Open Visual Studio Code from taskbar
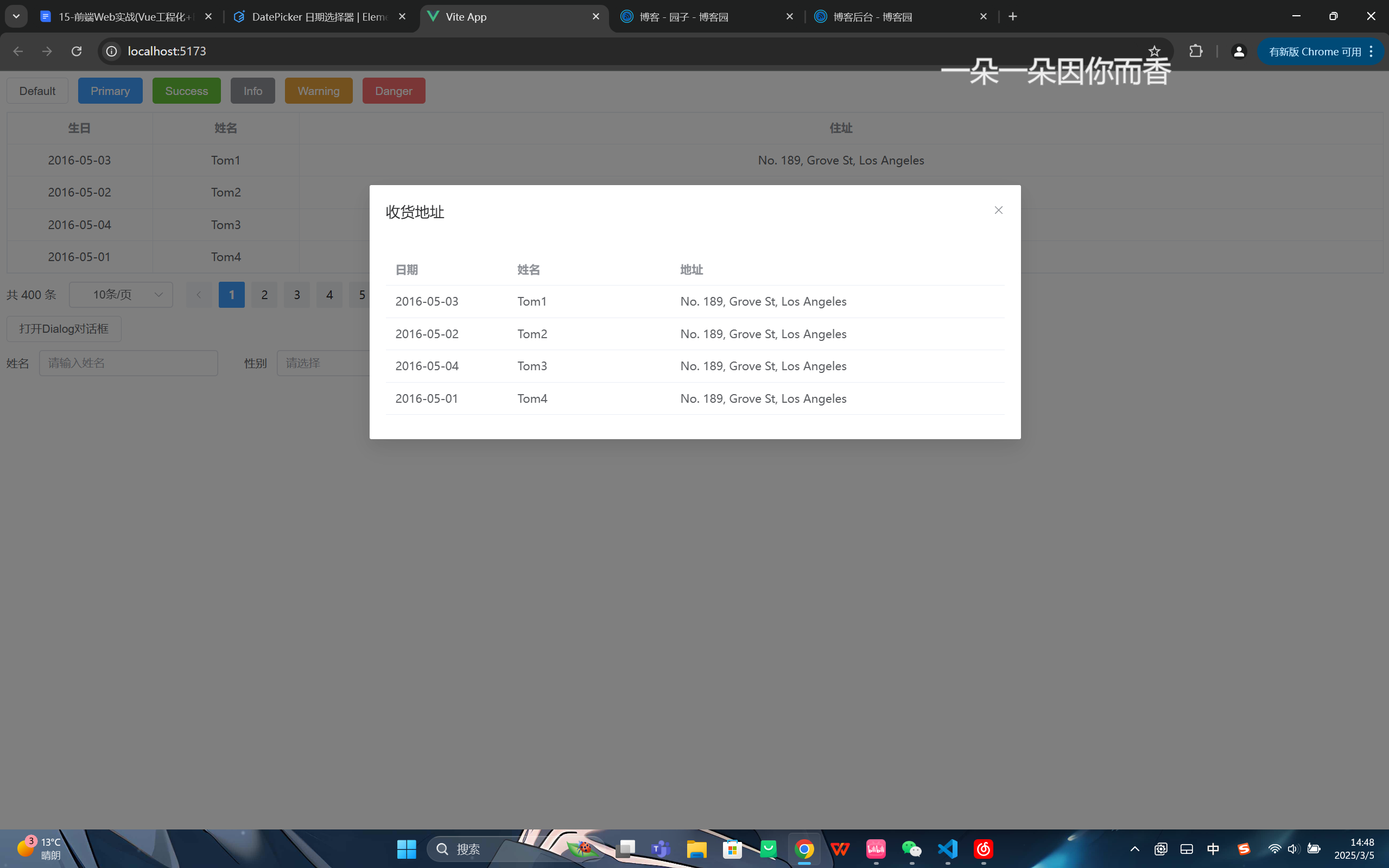Viewport: 1389px width, 868px height. (x=948, y=848)
